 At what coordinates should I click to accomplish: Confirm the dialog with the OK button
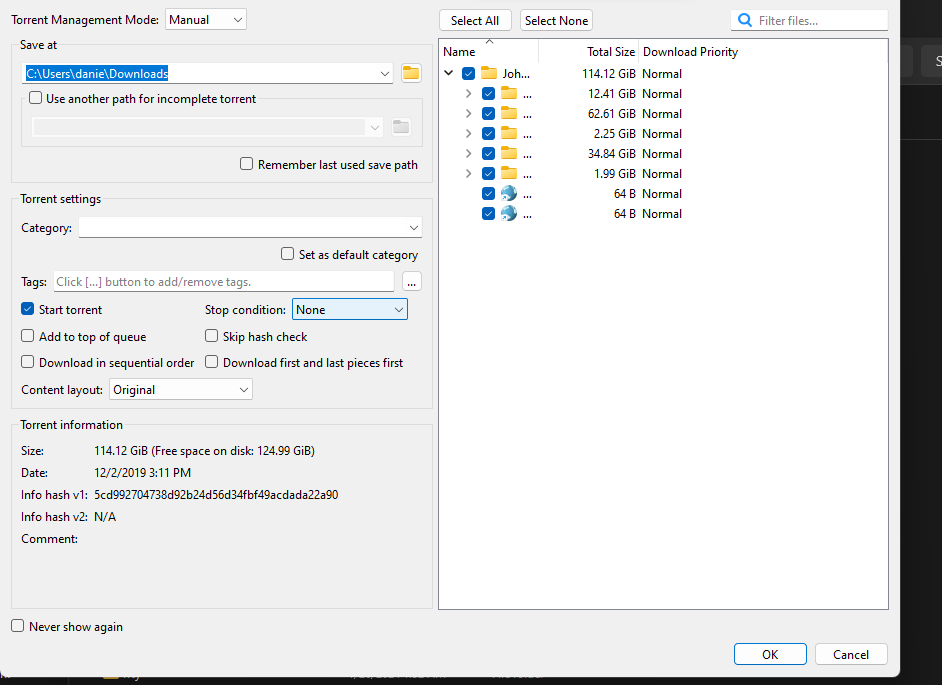click(x=769, y=655)
